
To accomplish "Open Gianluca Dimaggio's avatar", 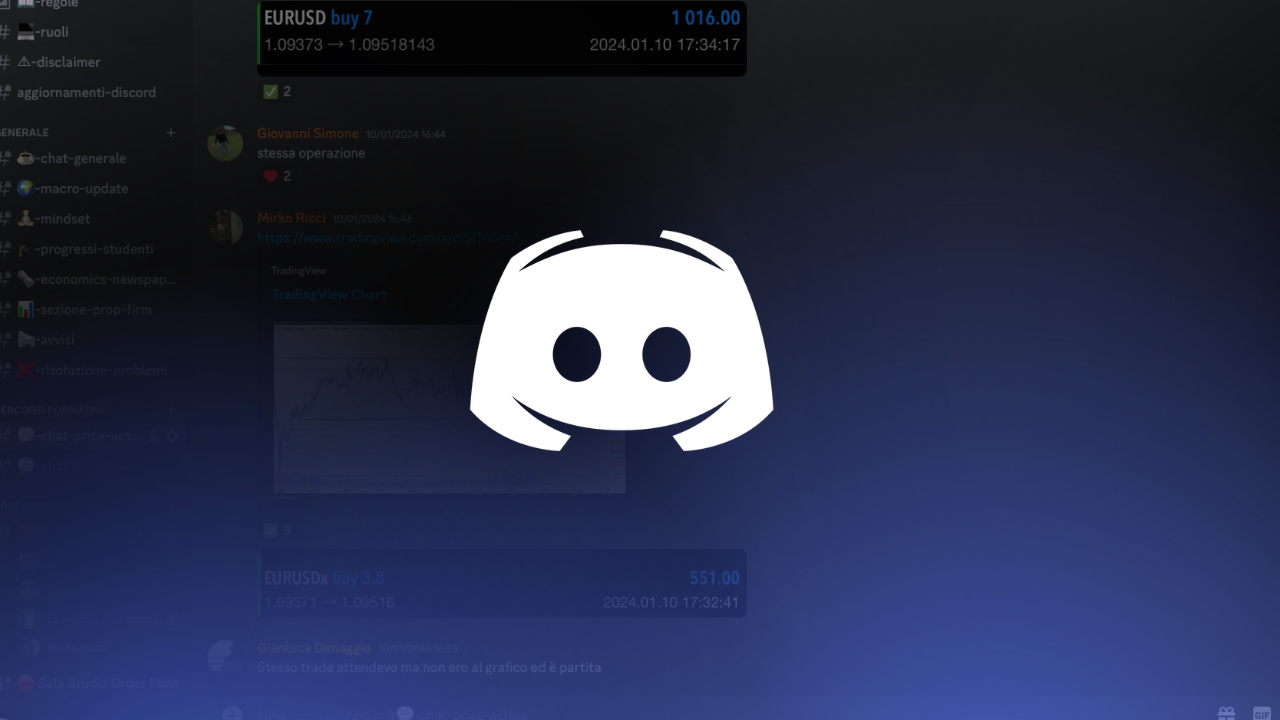I will click(x=225, y=658).
